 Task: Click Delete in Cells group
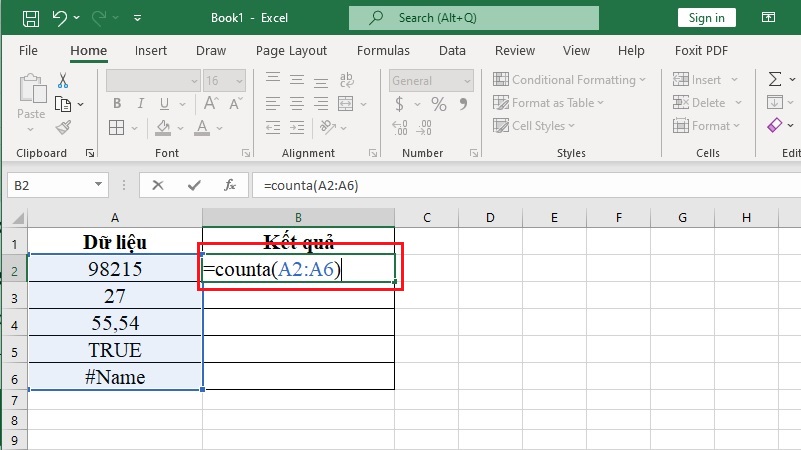click(x=699, y=103)
